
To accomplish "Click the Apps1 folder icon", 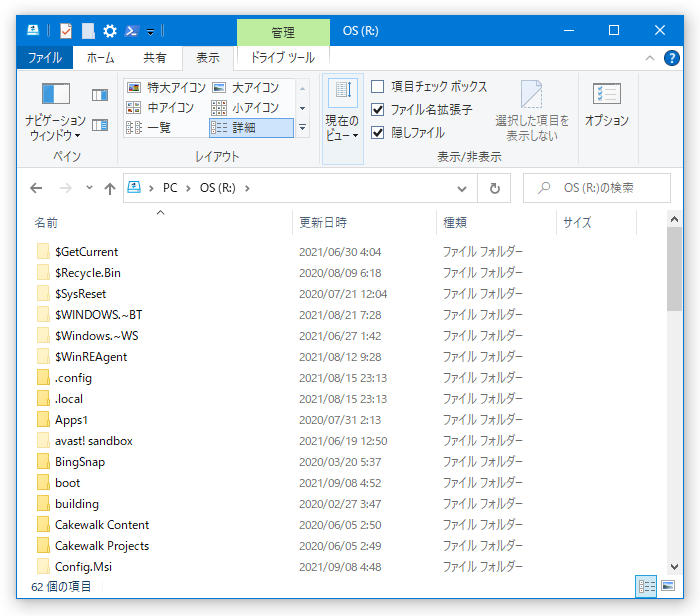I will [x=43, y=419].
